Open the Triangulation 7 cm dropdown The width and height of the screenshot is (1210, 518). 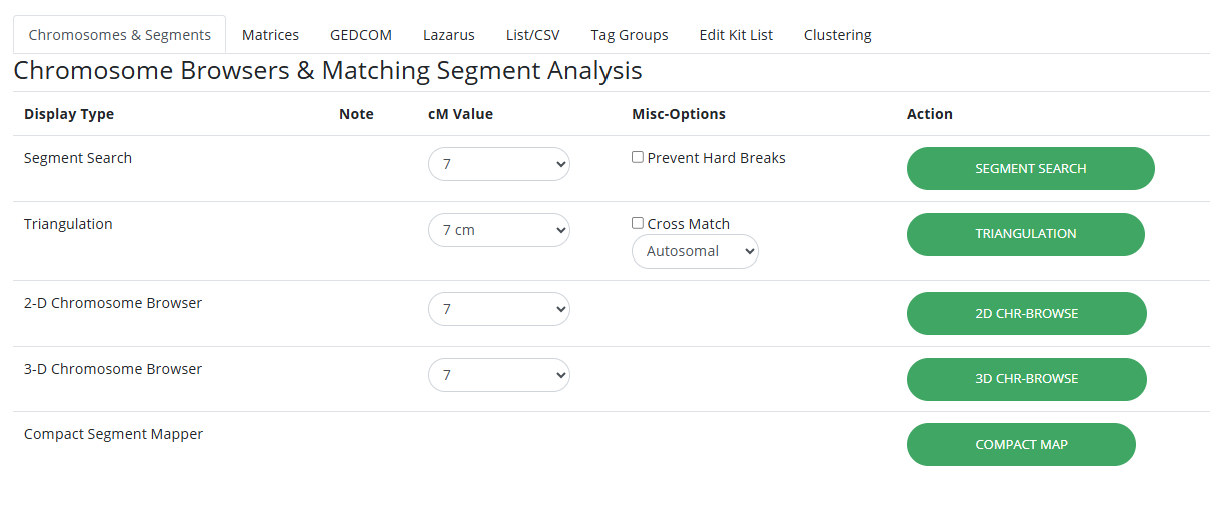click(499, 230)
